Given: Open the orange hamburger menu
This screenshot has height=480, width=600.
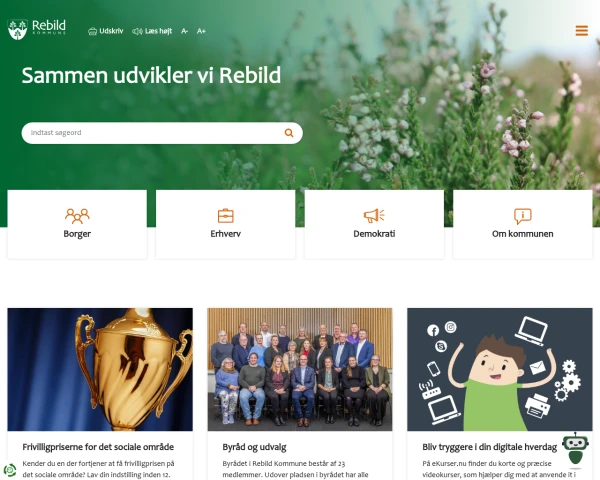Looking at the screenshot, I should click(581, 31).
